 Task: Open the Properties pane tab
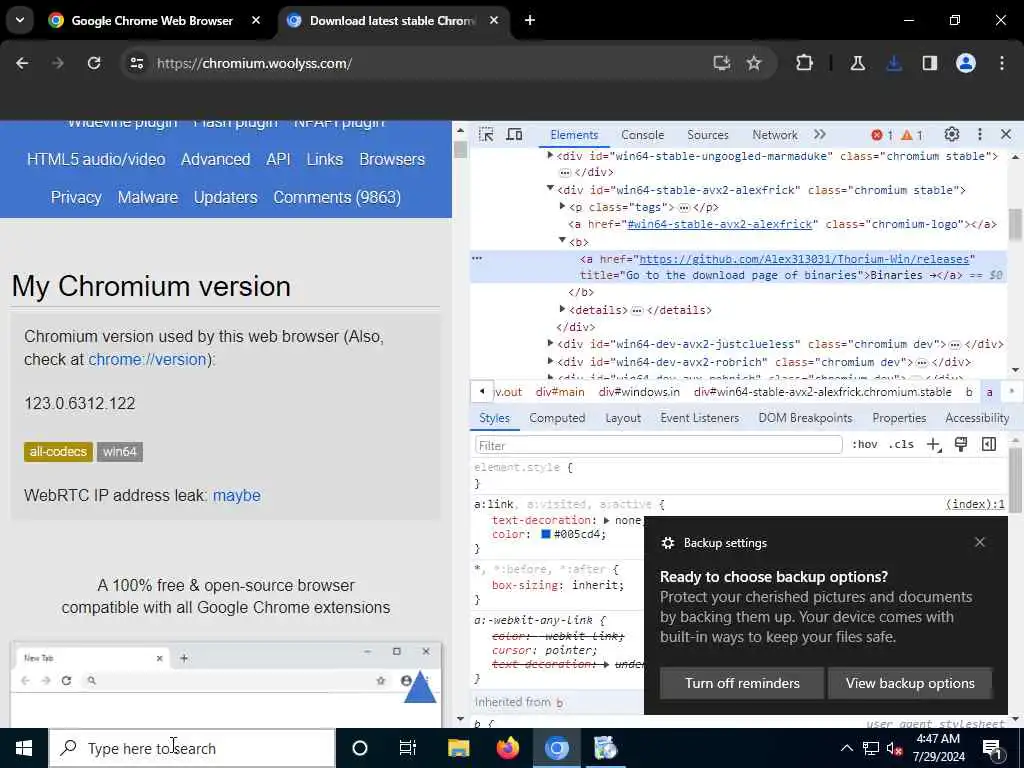pos(899,418)
